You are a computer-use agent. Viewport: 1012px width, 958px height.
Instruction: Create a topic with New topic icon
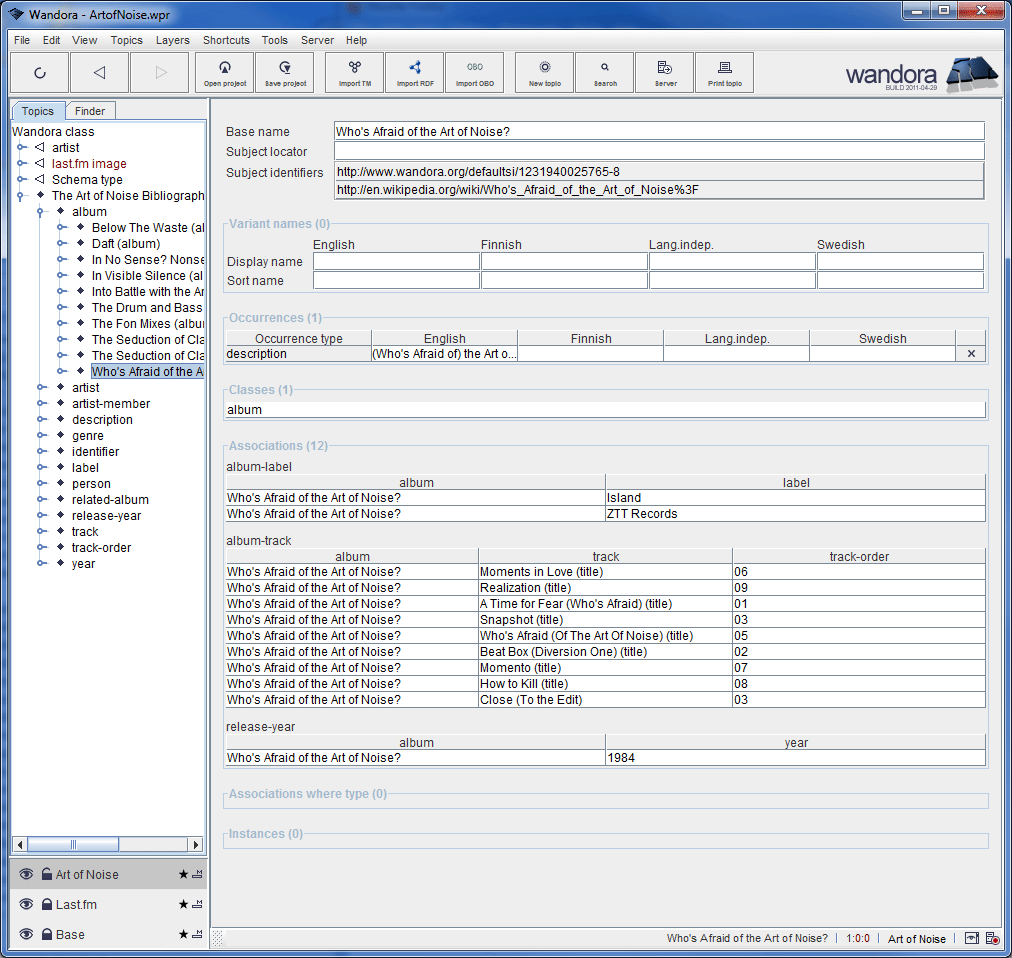[x=545, y=72]
